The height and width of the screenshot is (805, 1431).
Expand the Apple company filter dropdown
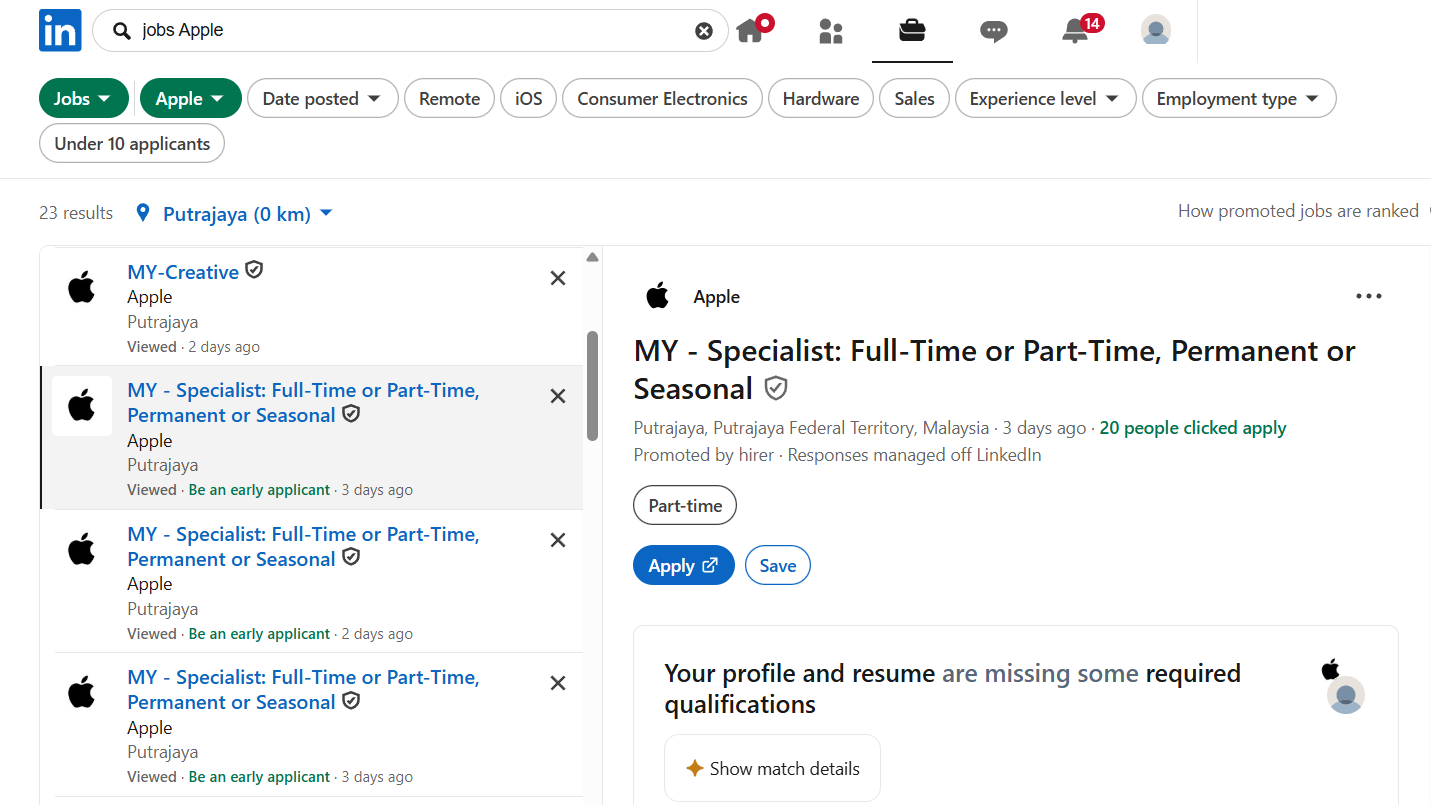click(191, 99)
